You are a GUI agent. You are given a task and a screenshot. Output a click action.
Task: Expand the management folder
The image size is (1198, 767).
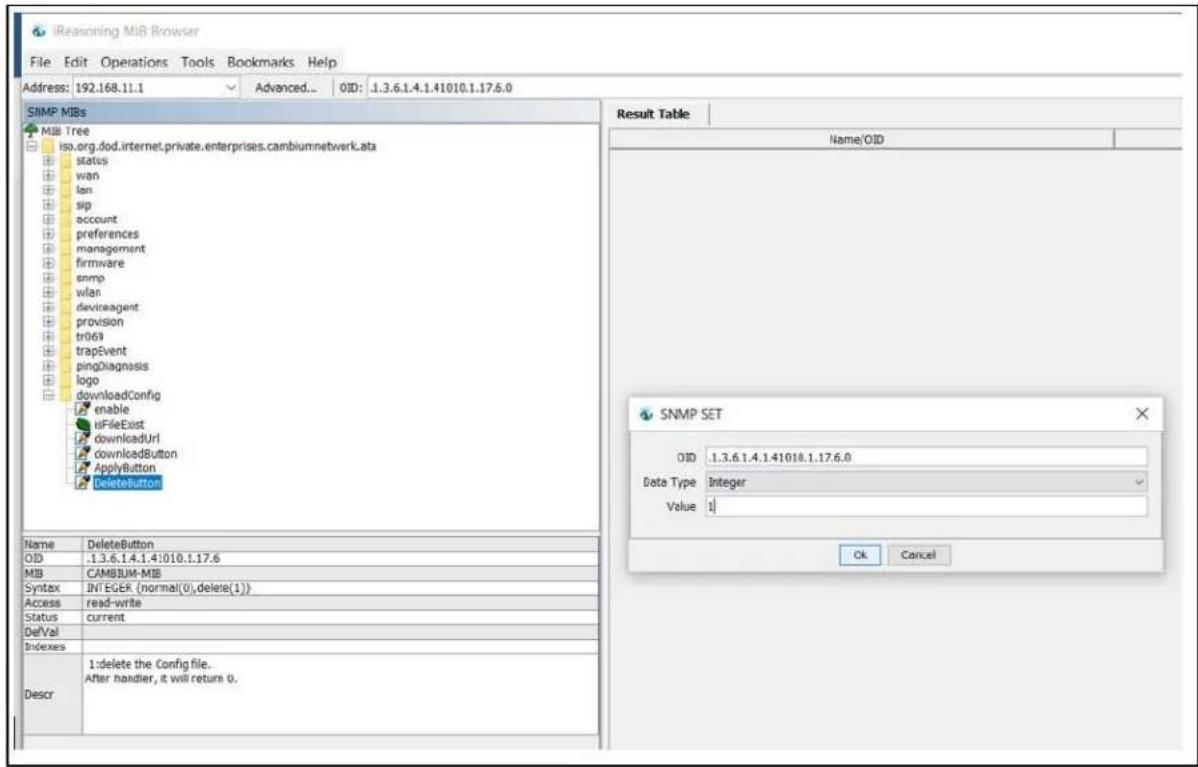49,248
